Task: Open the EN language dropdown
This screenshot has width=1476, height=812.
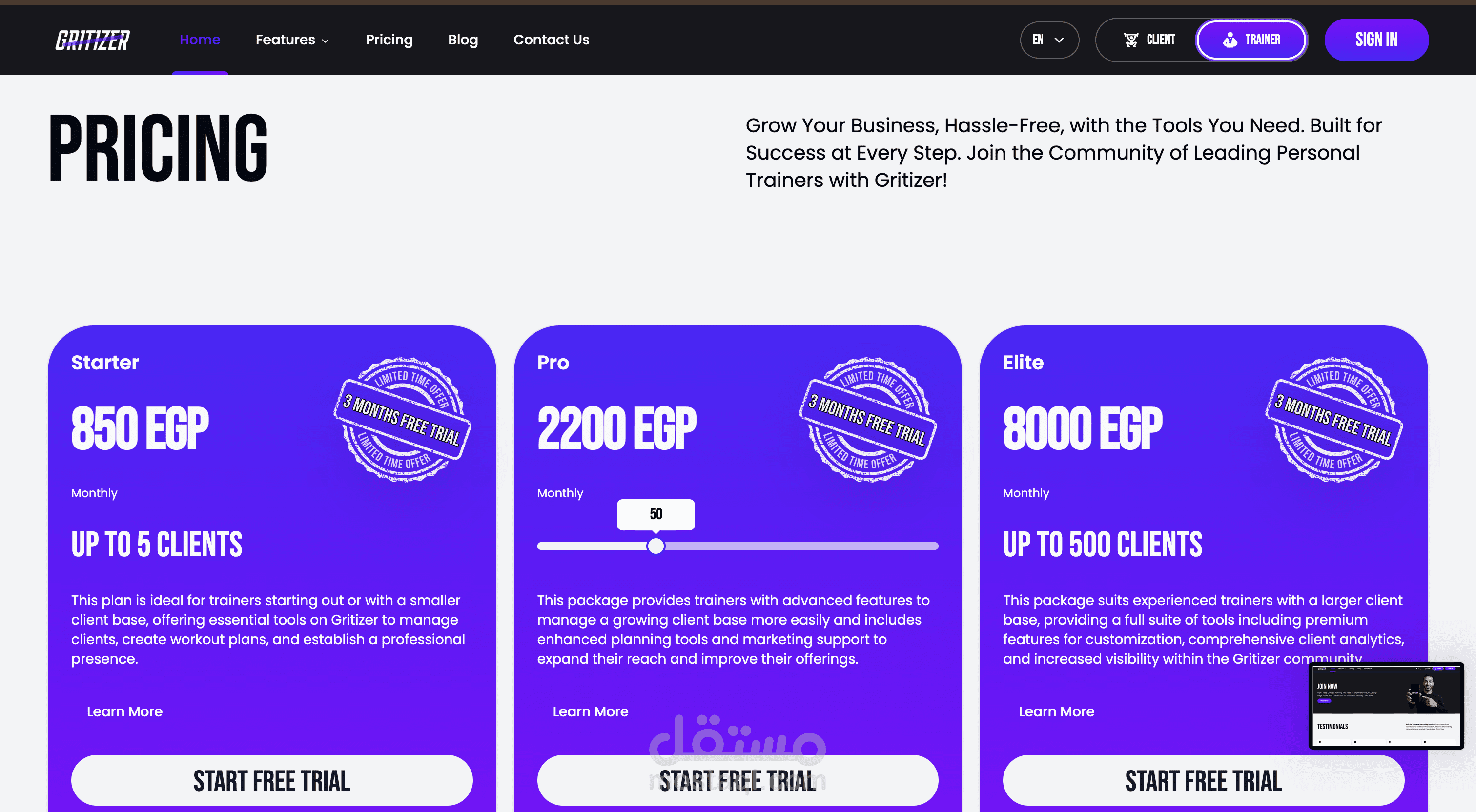Action: (x=1049, y=40)
